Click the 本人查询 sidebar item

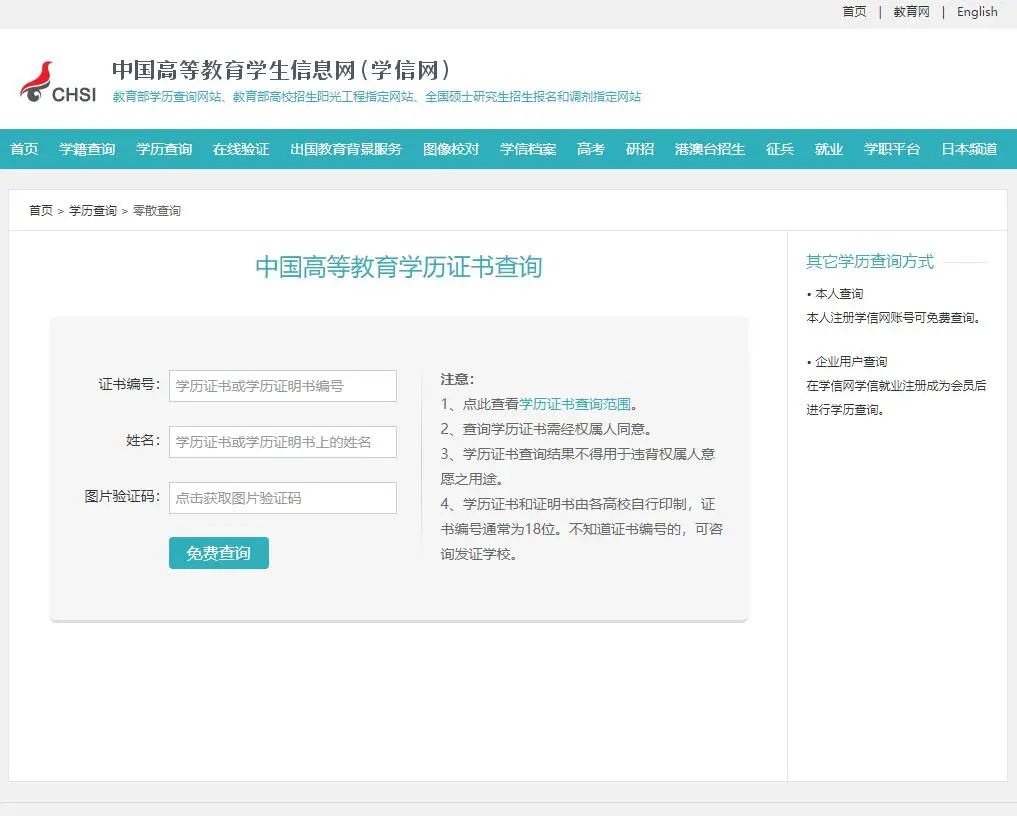tap(839, 294)
